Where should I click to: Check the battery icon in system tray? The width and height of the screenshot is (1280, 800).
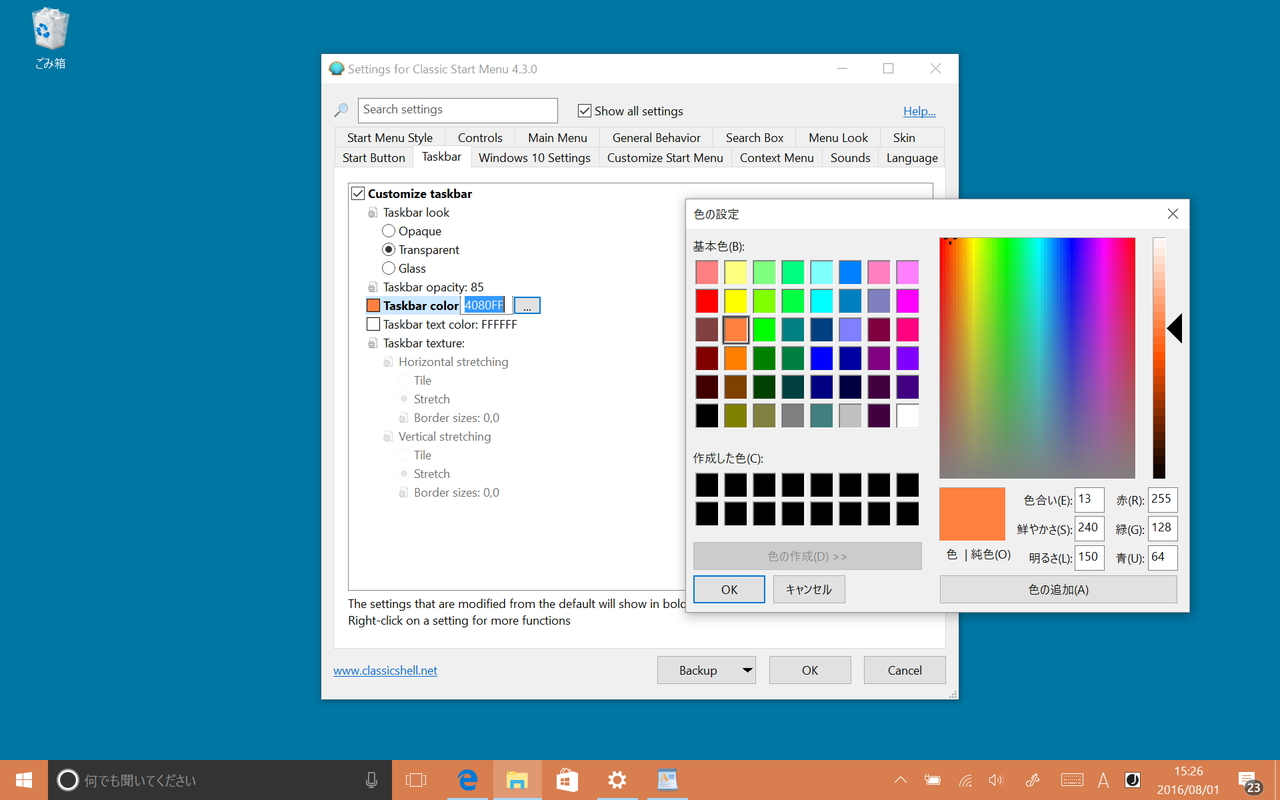[x=933, y=780]
